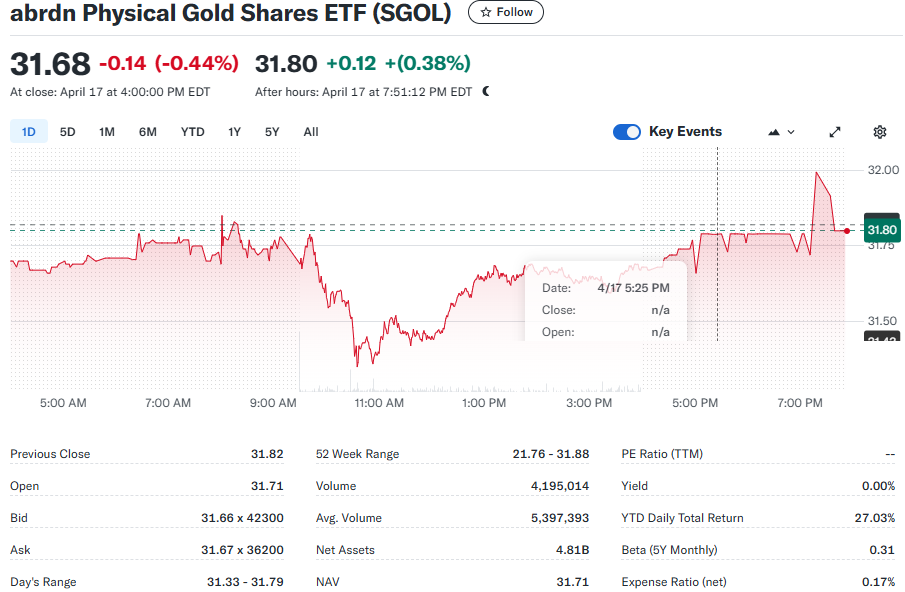Click the red current-price dot on chart
This screenshot has height=592, width=905.
click(x=847, y=231)
